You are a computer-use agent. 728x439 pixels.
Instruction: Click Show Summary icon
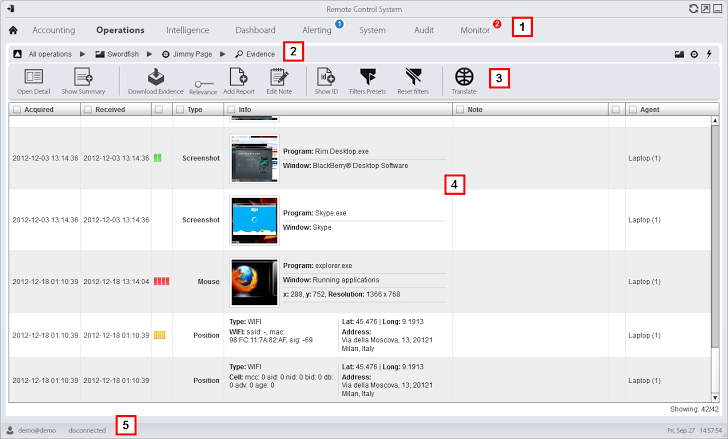coord(83,76)
